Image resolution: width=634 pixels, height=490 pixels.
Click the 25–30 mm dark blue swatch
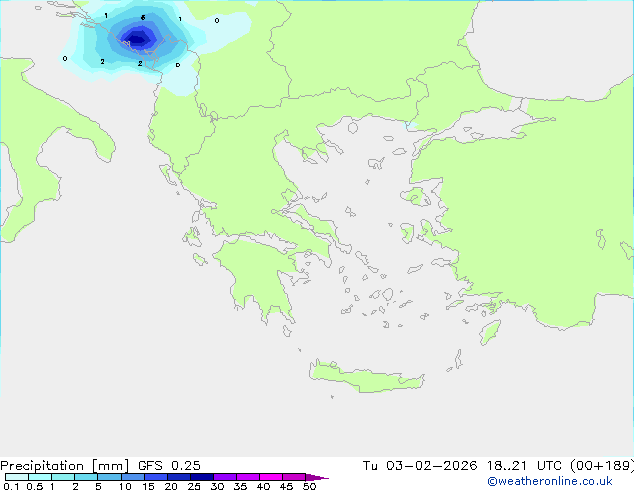(202, 477)
